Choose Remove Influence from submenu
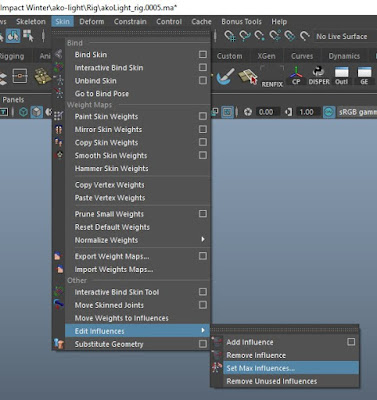Viewport: 377px width, 400px height. (x=291, y=355)
